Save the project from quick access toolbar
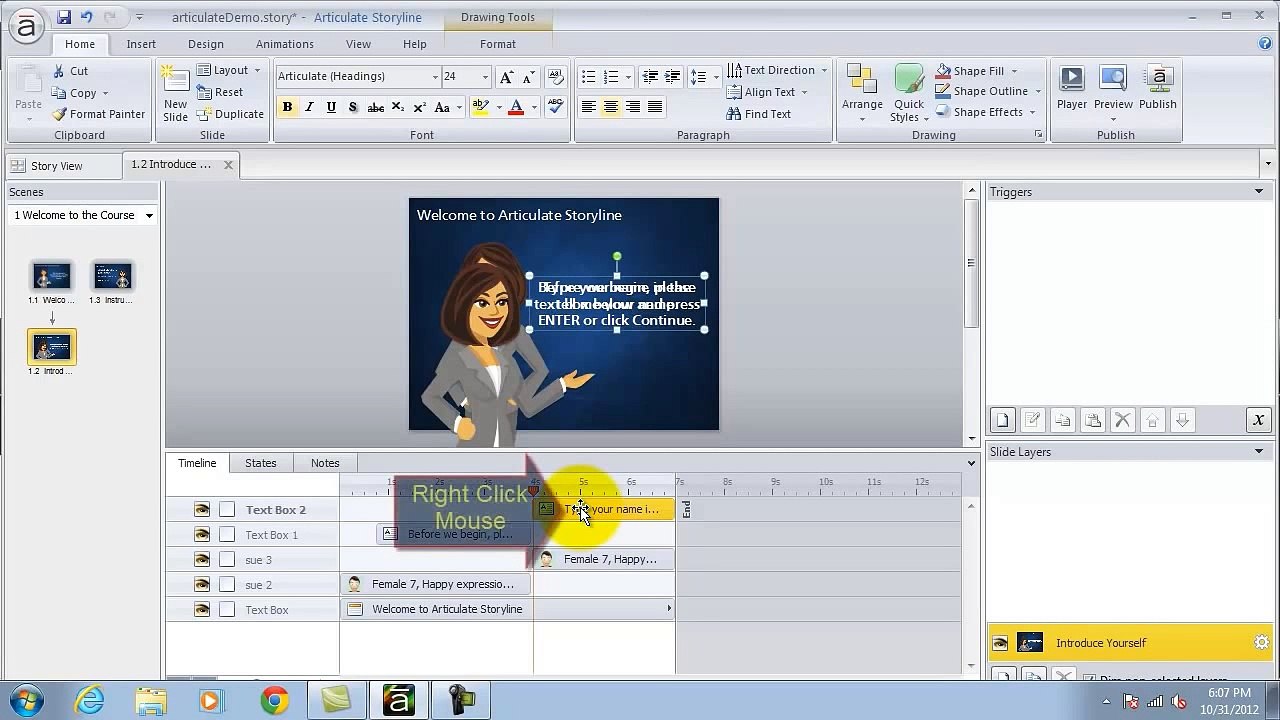Viewport: 1280px width, 720px height. [x=64, y=17]
